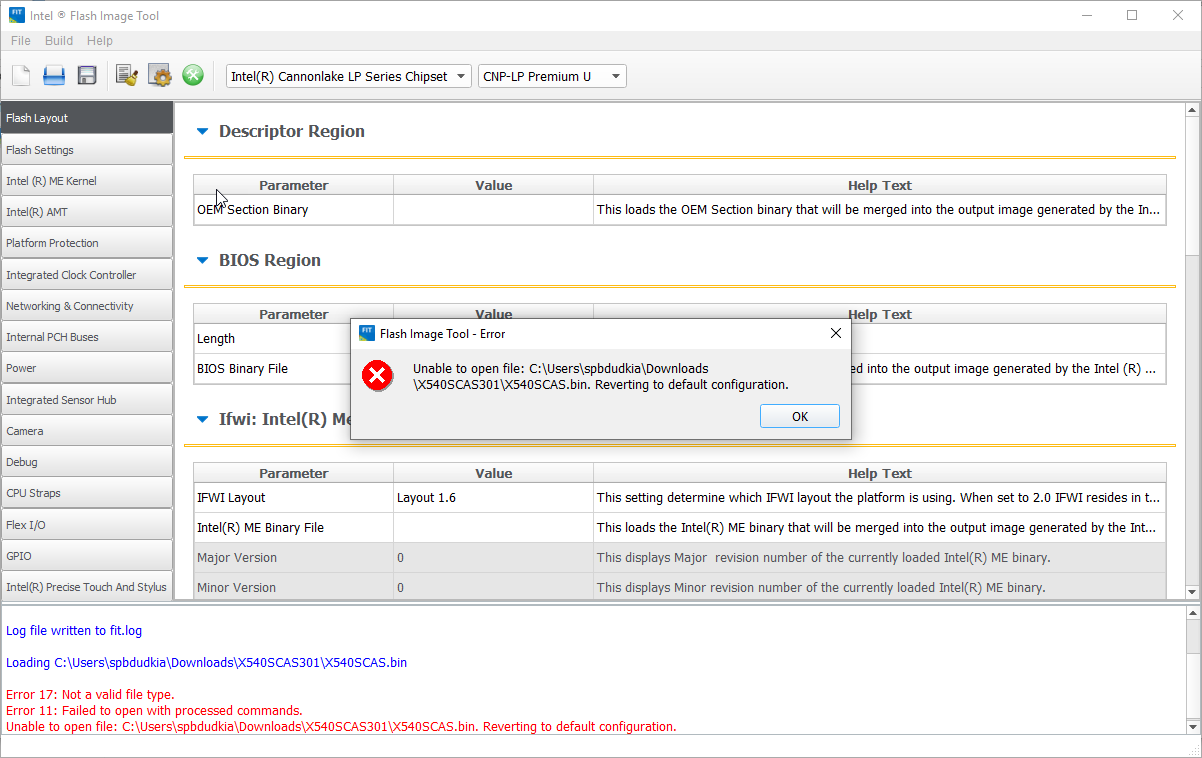Select the GPIO tab
The height and width of the screenshot is (758, 1202).
[87, 556]
